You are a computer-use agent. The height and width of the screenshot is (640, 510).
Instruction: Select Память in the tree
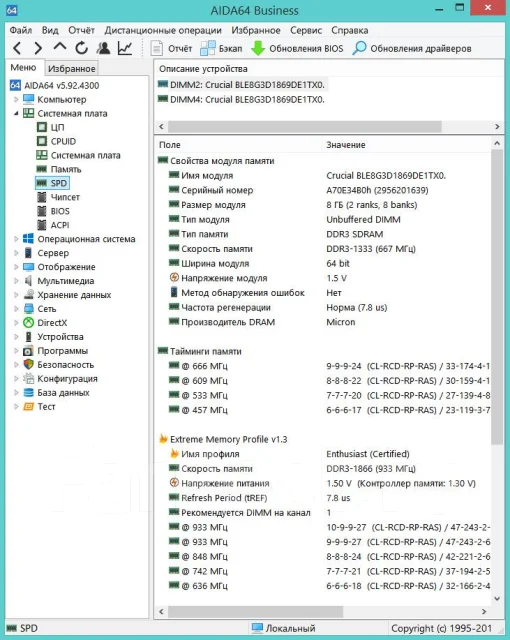pyautogui.click(x=59, y=169)
